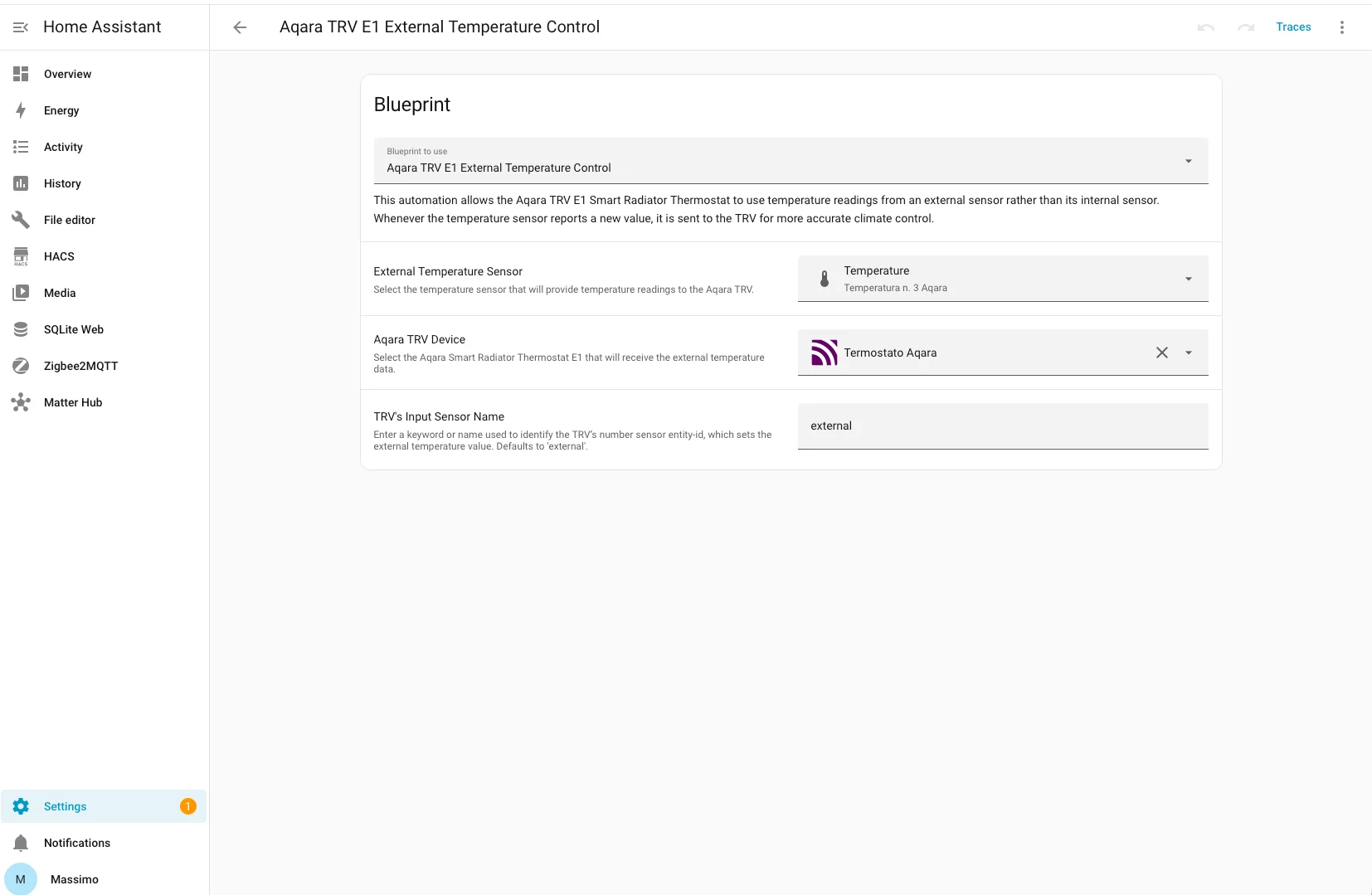Open the History sidebar item
Screen dimensions: 1372x895
tap(104, 183)
